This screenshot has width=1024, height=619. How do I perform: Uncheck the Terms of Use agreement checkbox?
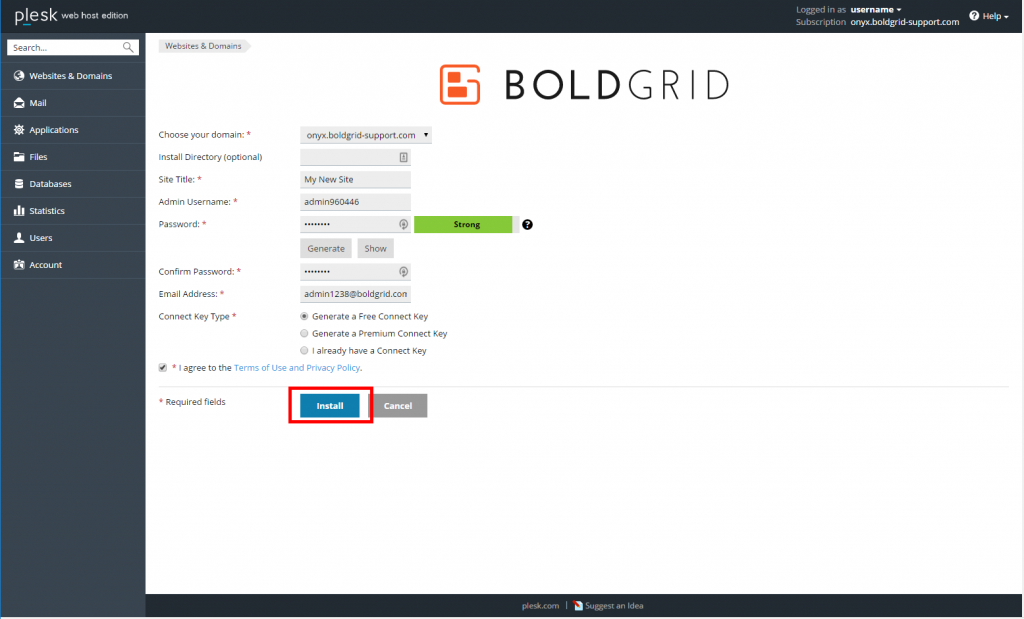point(163,368)
